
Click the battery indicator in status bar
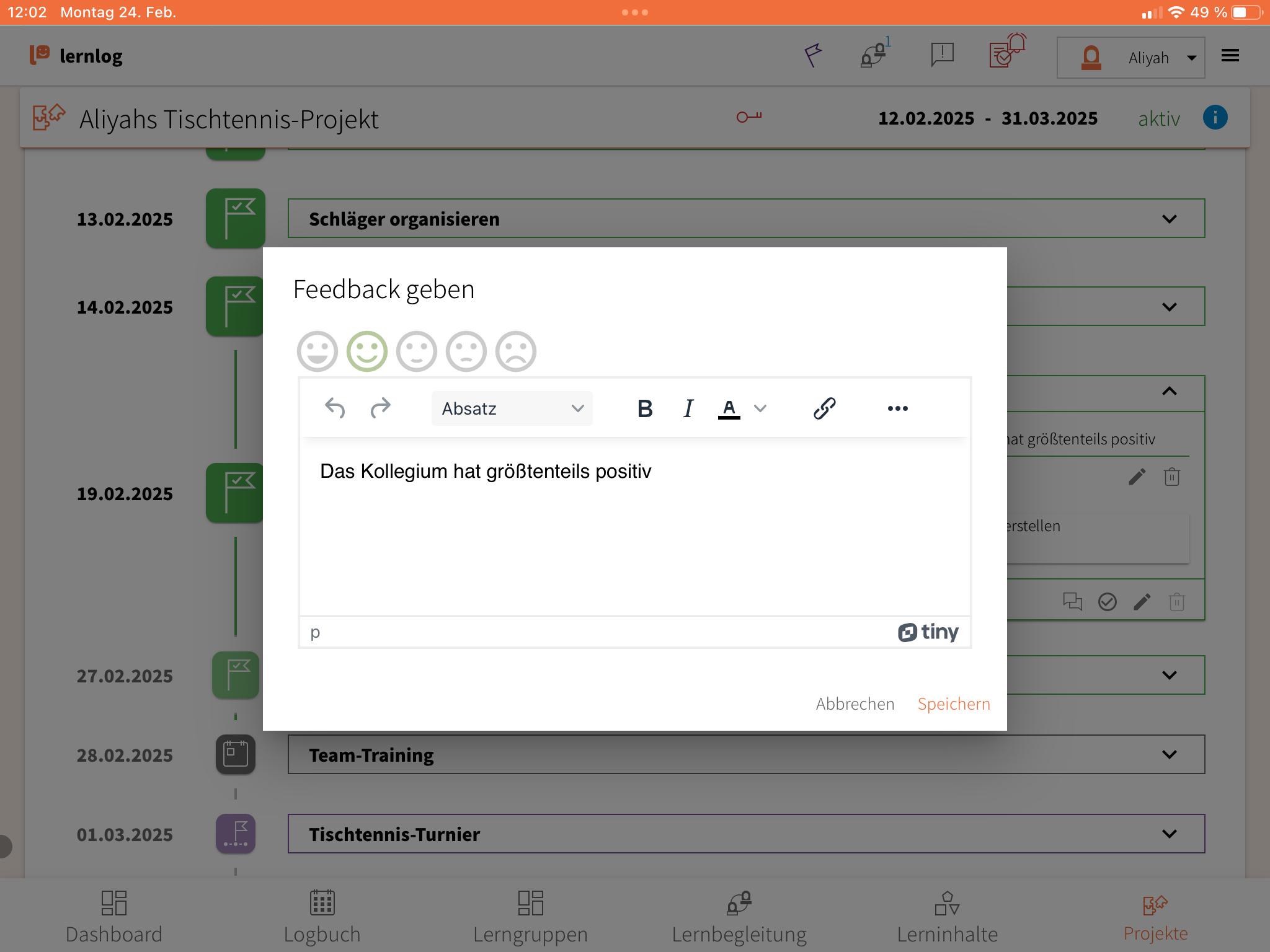pos(1247,12)
